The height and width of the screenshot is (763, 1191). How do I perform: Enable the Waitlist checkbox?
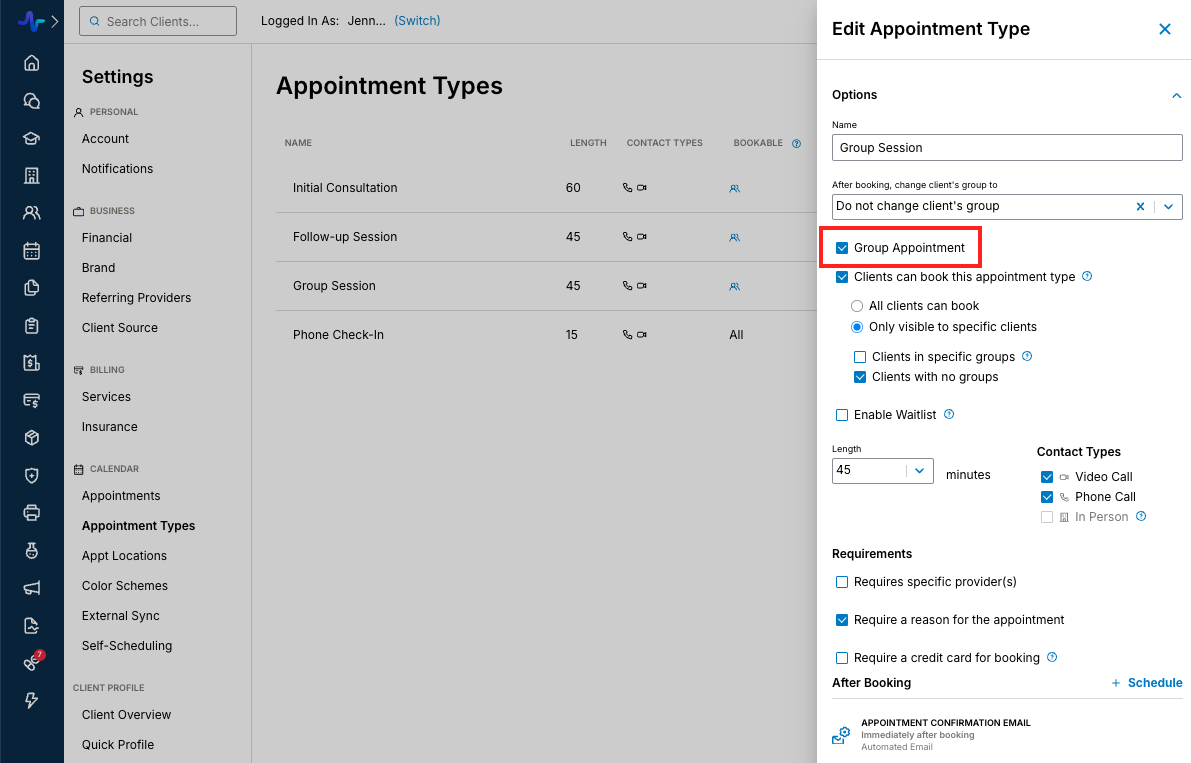[x=842, y=415]
